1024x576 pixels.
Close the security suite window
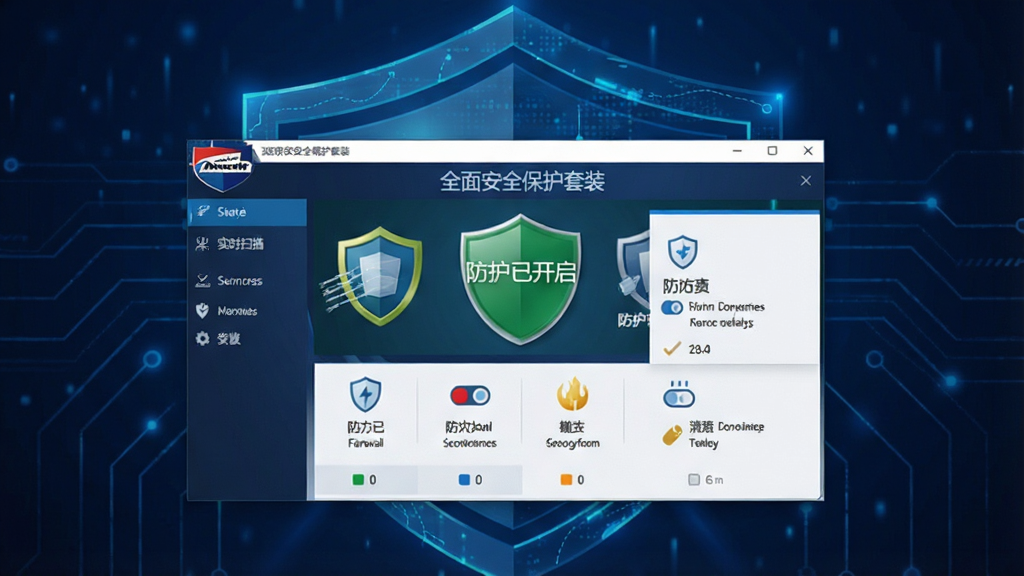tap(808, 151)
